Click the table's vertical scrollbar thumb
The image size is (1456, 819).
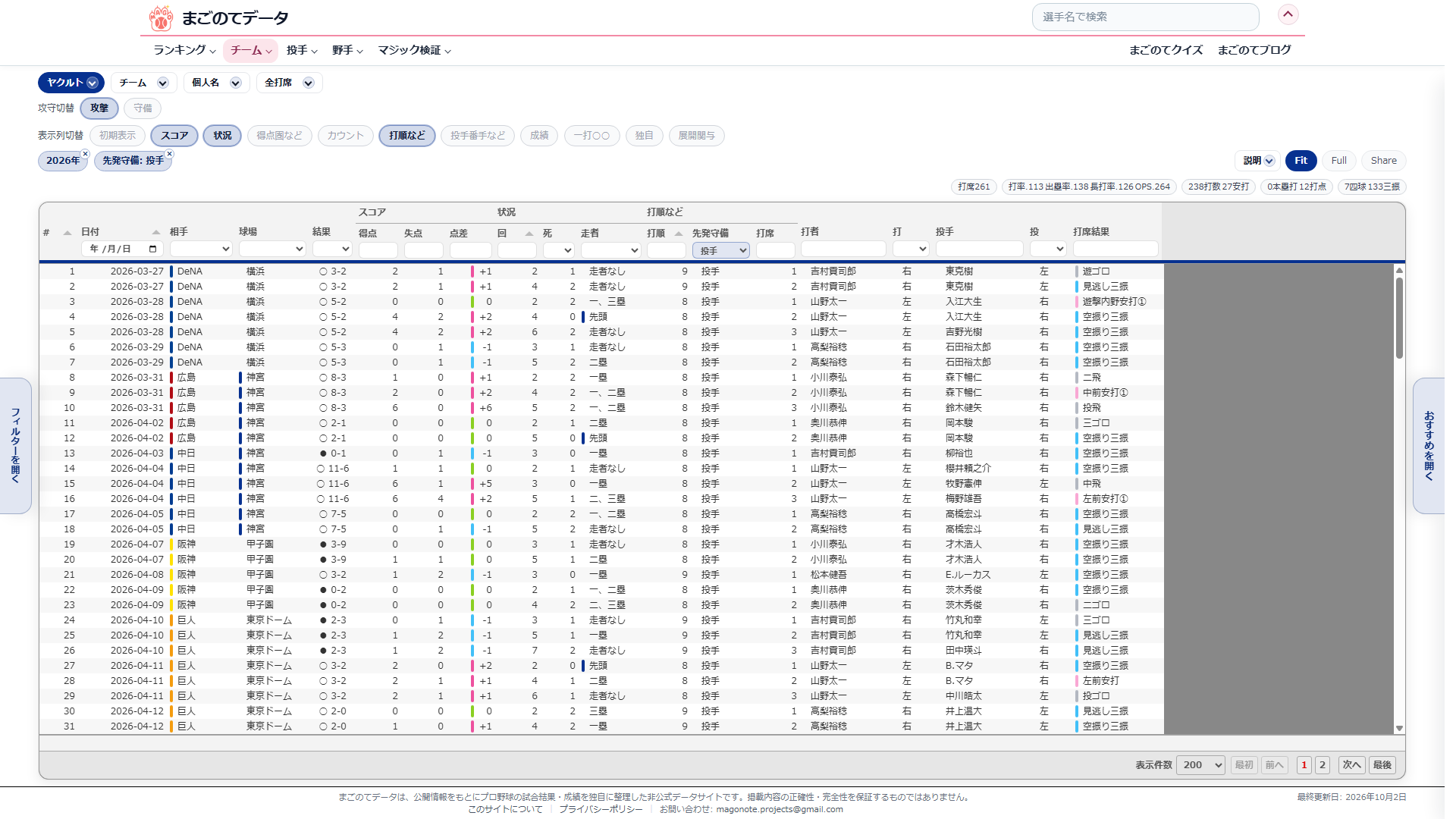click(x=1399, y=318)
